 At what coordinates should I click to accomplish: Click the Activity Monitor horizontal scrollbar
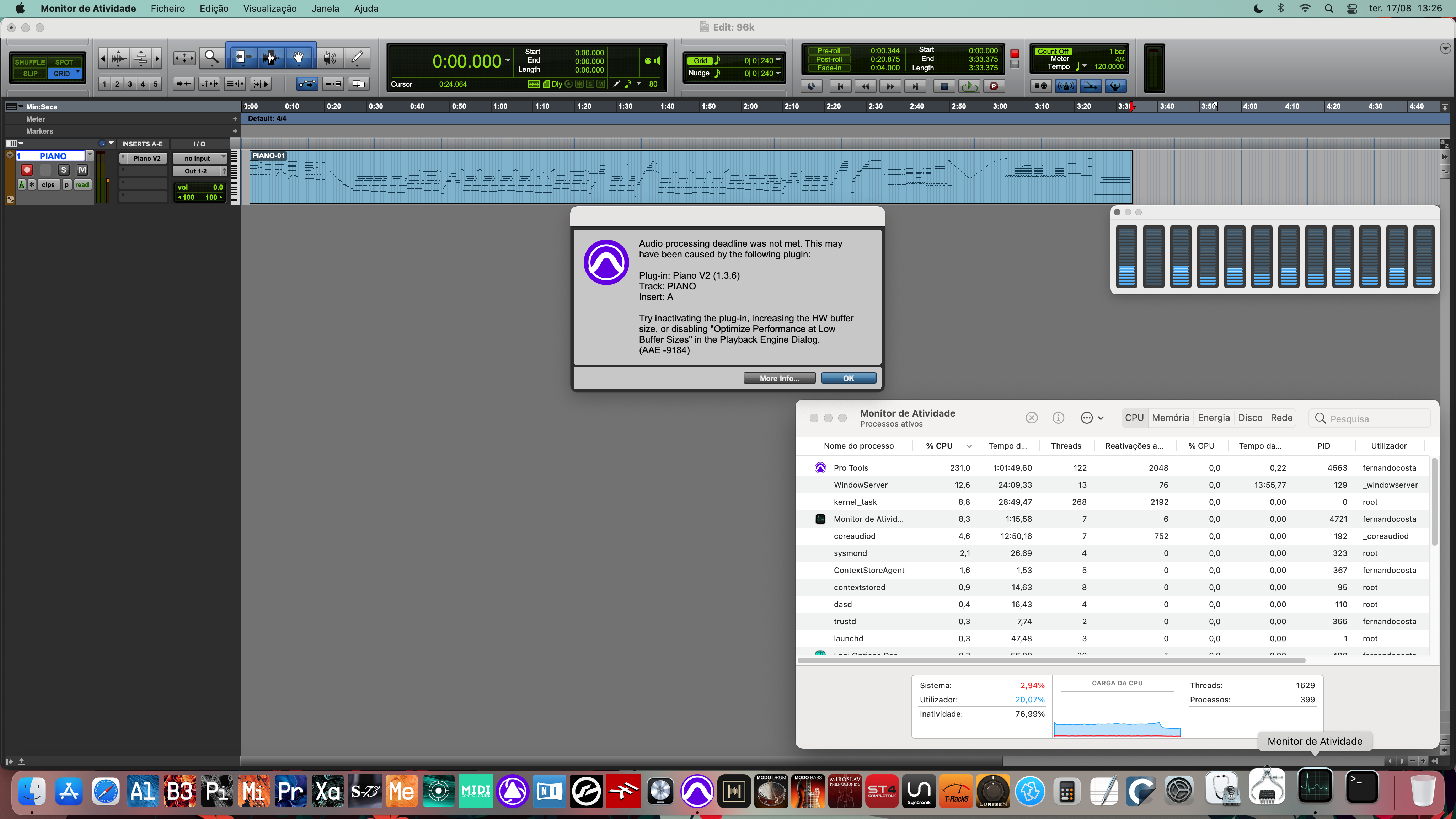(x=1051, y=660)
